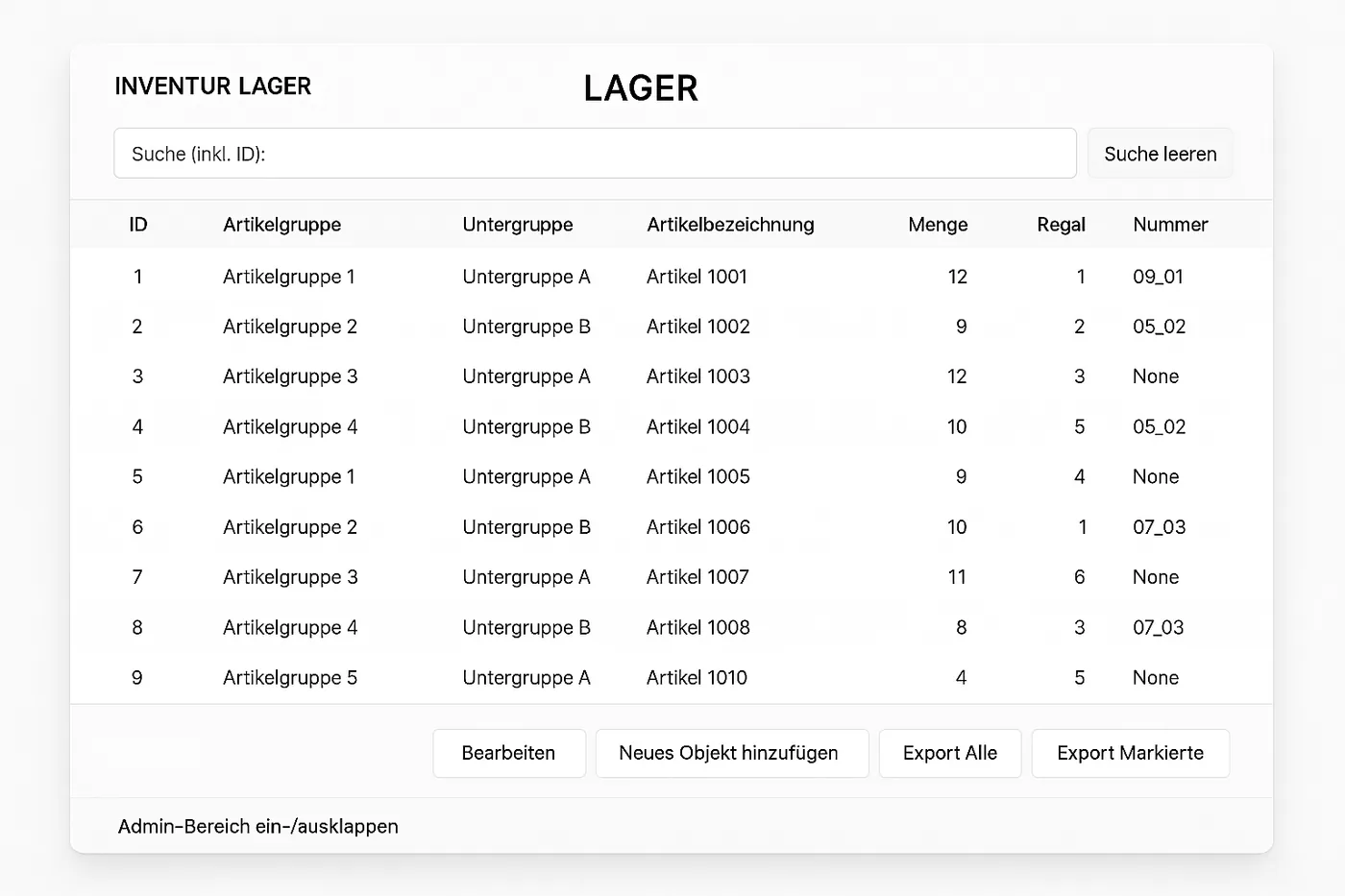This screenshot has height=896, width=1345.
Task: Click Nummer value 09_01
Action: pos(1159,277)
